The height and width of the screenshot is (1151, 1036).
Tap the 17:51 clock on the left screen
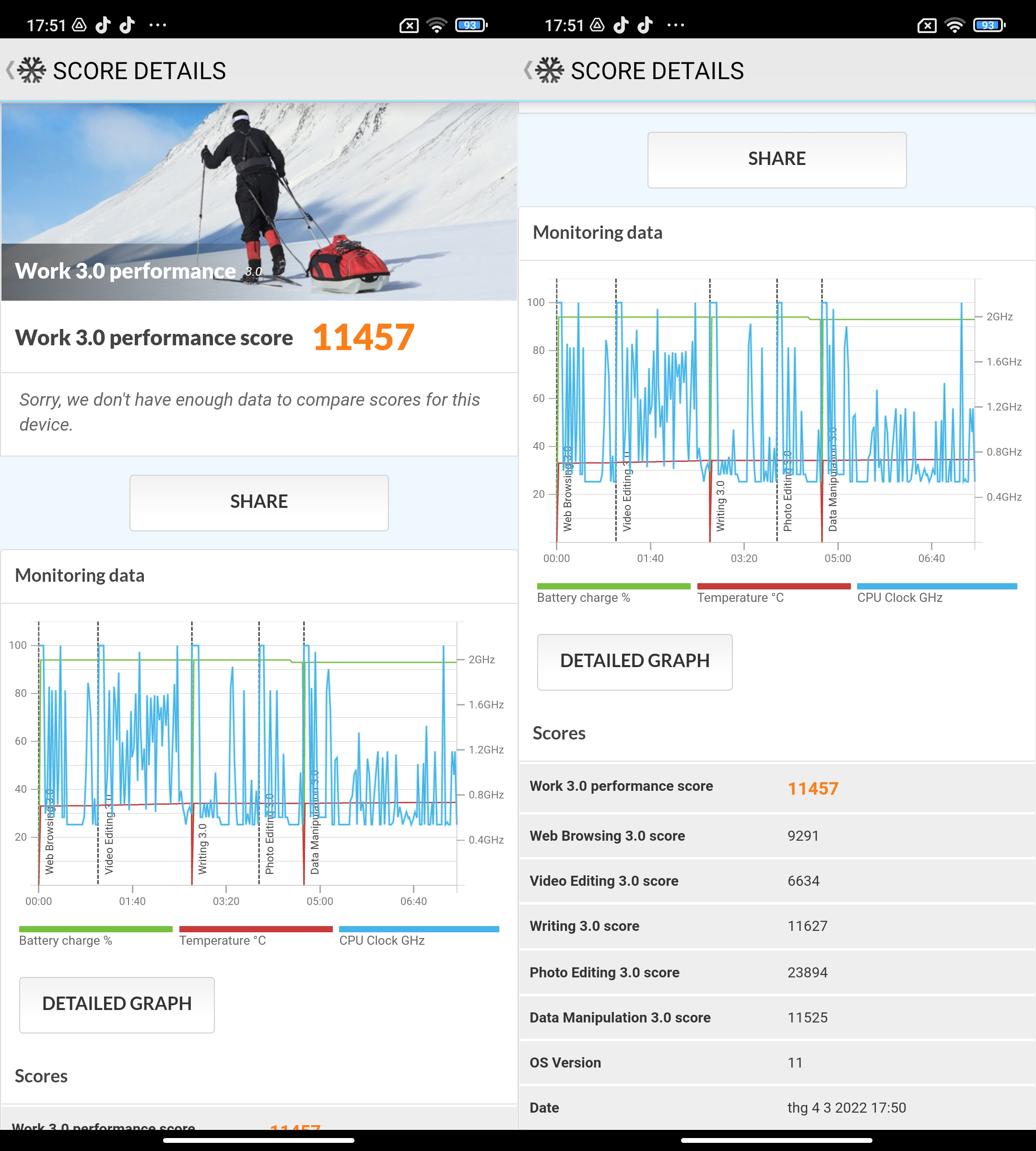pyautogui.click(x=47, y=25)
